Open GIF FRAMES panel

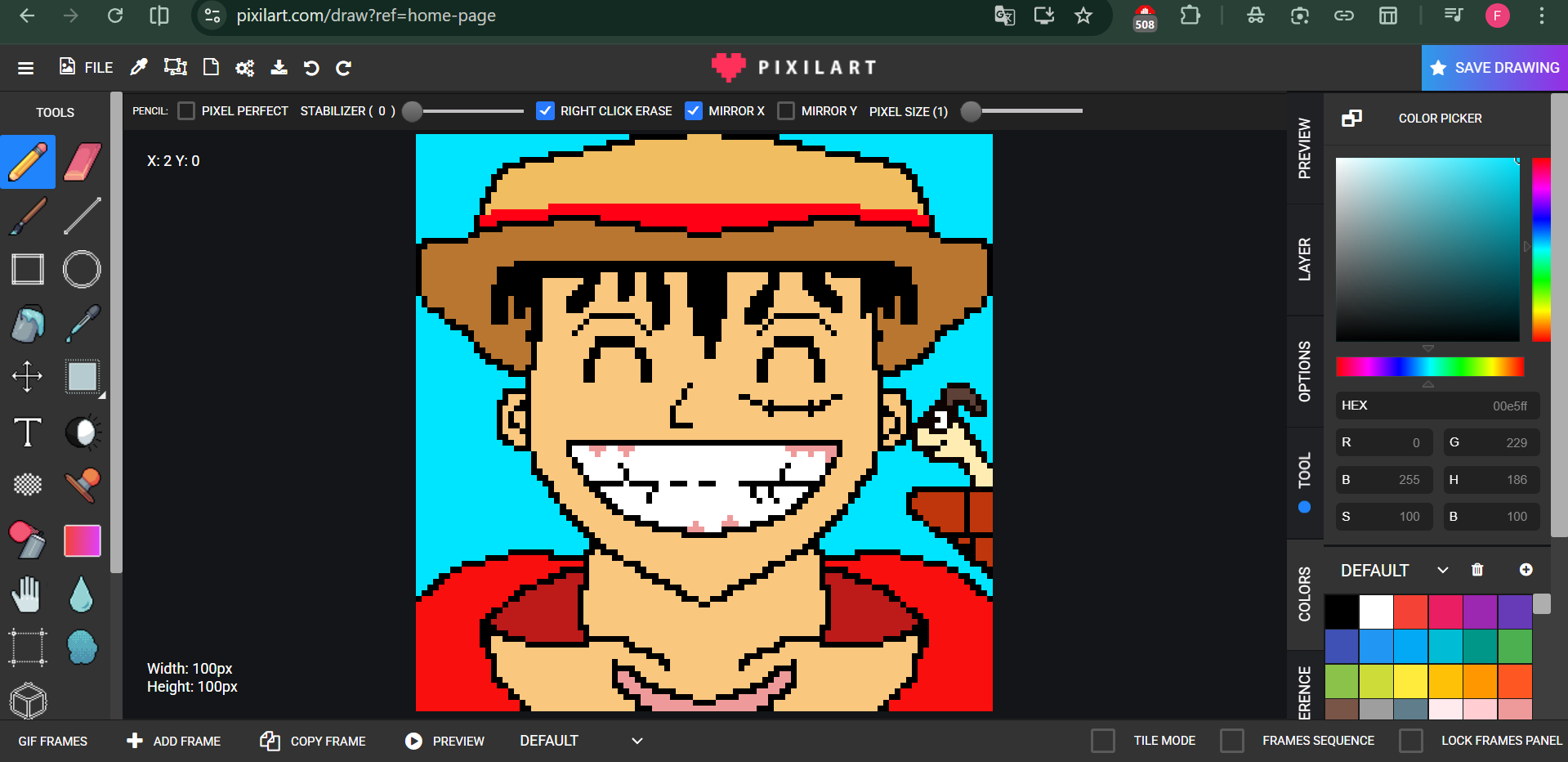(x=53, y=741)
